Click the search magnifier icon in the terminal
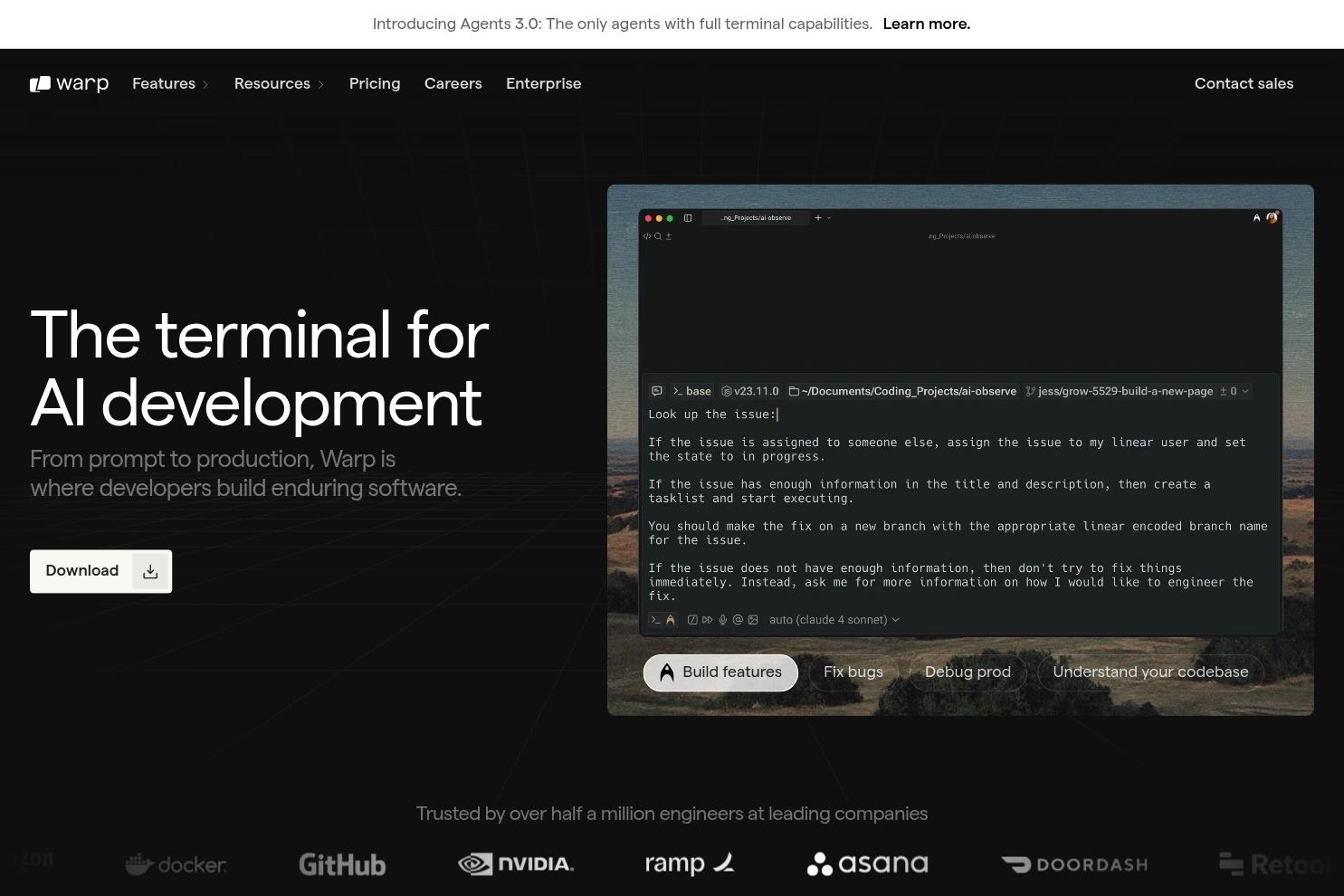This screenshot has width=1344, height=896. tap(658, 236)
